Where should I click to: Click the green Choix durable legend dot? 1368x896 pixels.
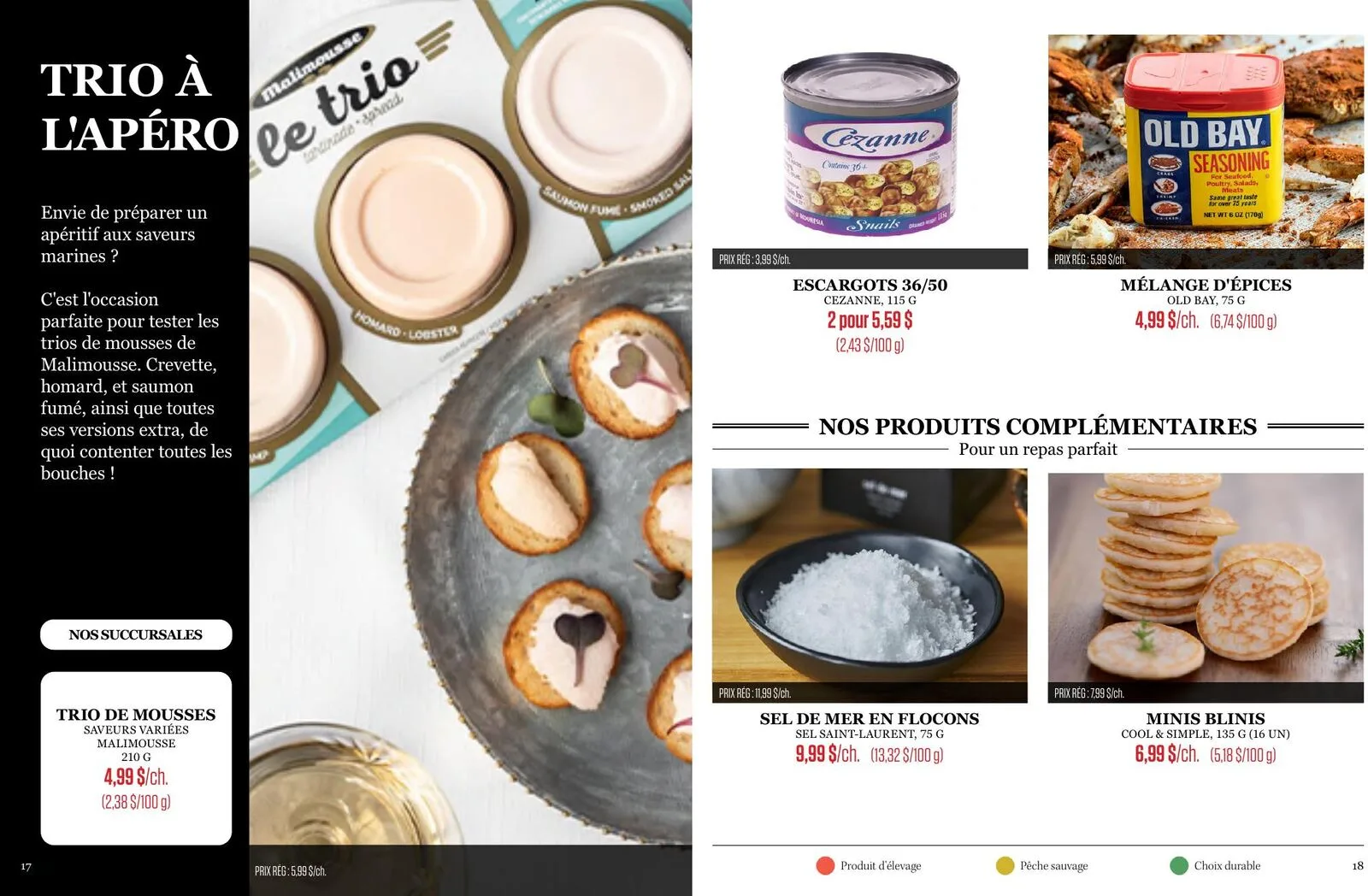(1179, 866)
